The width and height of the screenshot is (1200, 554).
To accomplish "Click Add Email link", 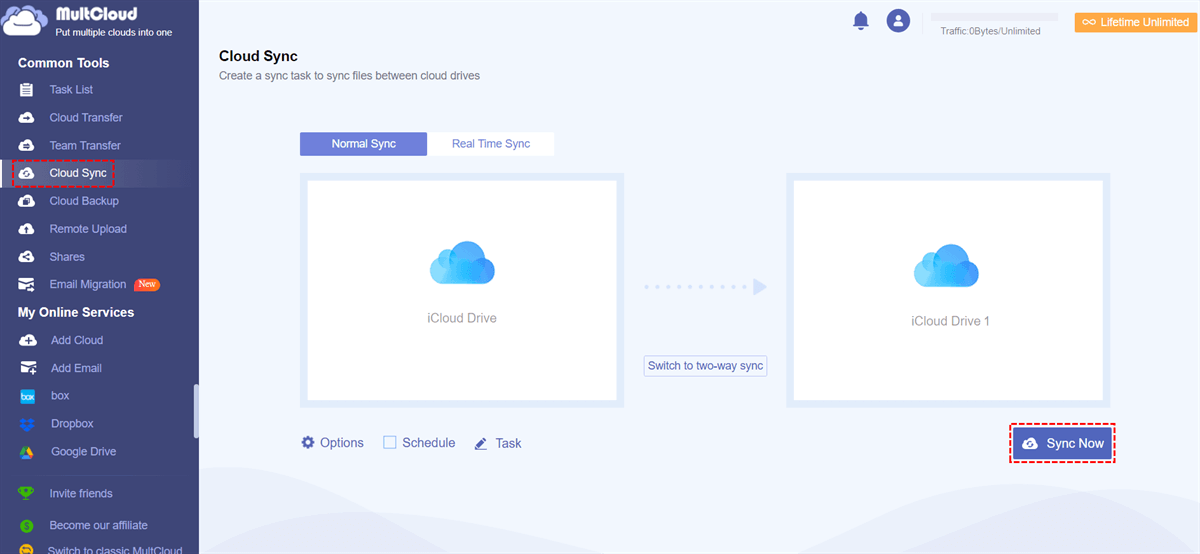I will [x=76, y=368].
